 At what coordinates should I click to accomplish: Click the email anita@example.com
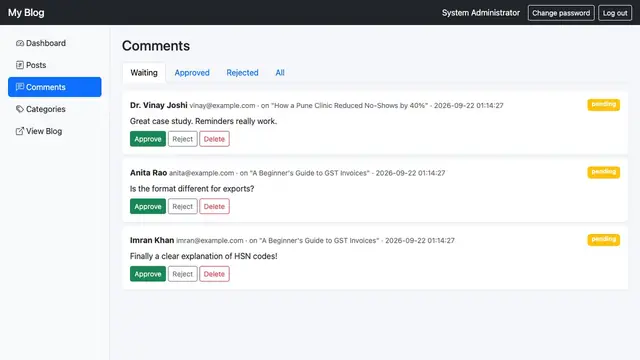coord(202,173)
